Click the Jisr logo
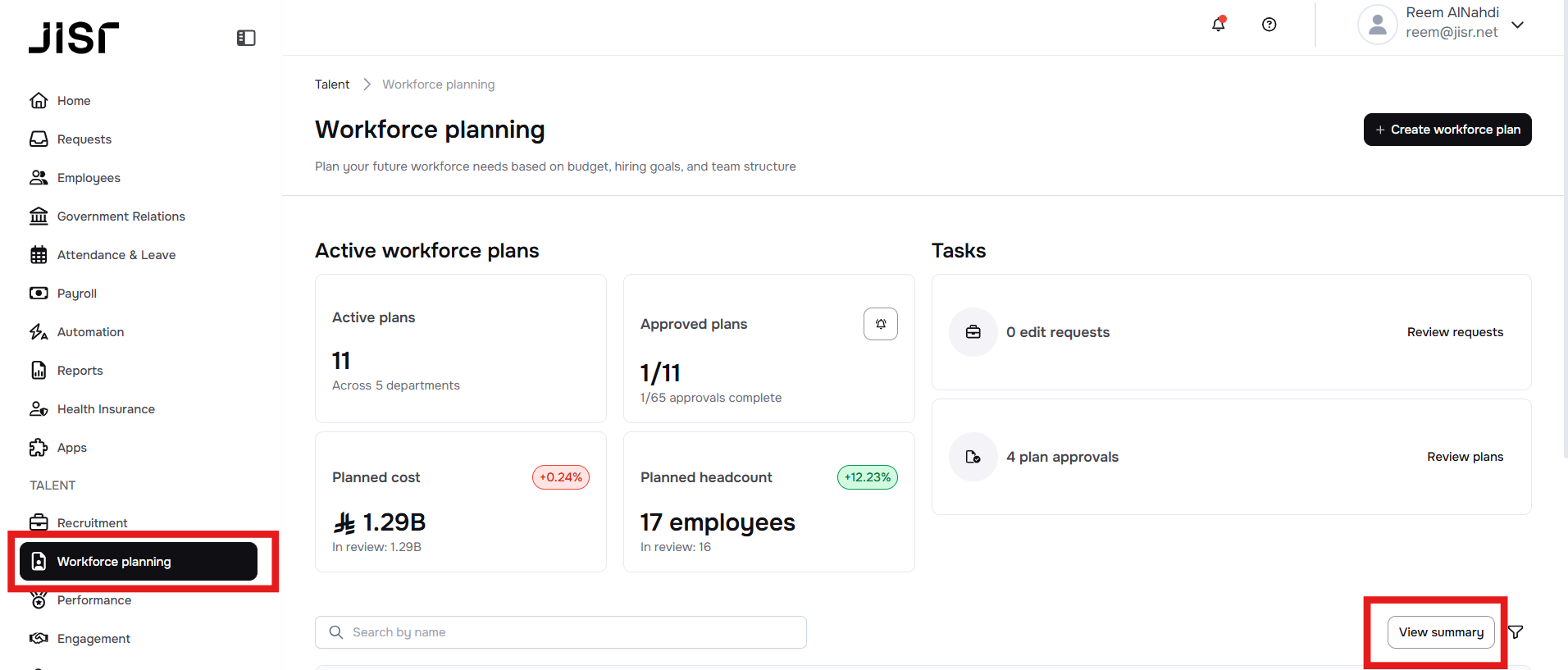 (x=74, y=38)
